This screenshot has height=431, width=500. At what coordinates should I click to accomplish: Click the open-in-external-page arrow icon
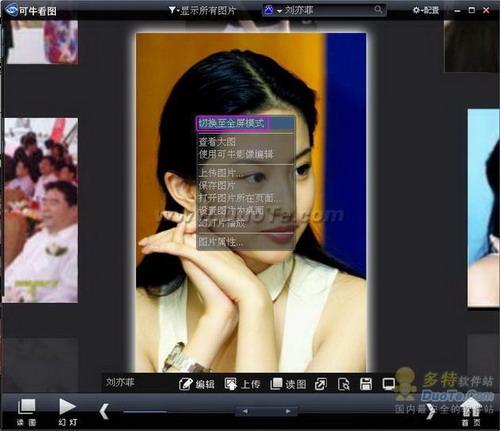(x=321, y=384)
